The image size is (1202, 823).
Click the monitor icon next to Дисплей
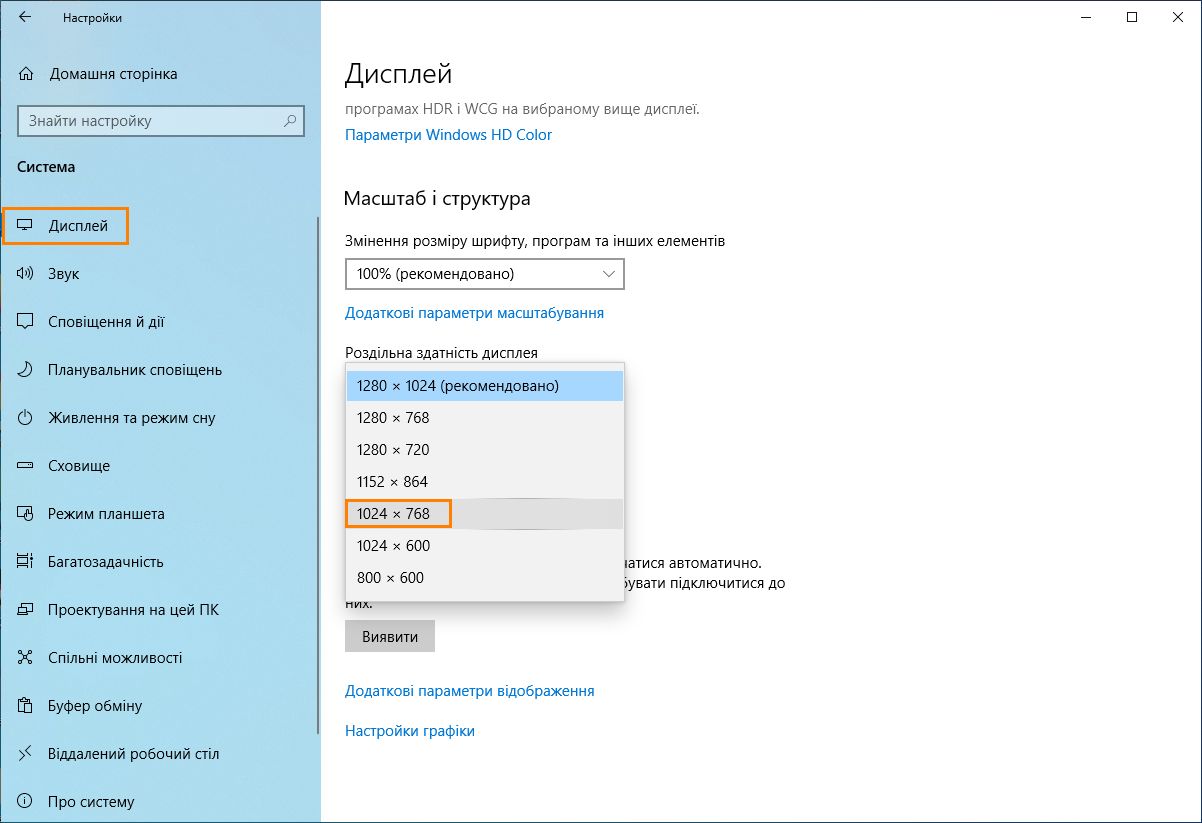pos(26,226)
